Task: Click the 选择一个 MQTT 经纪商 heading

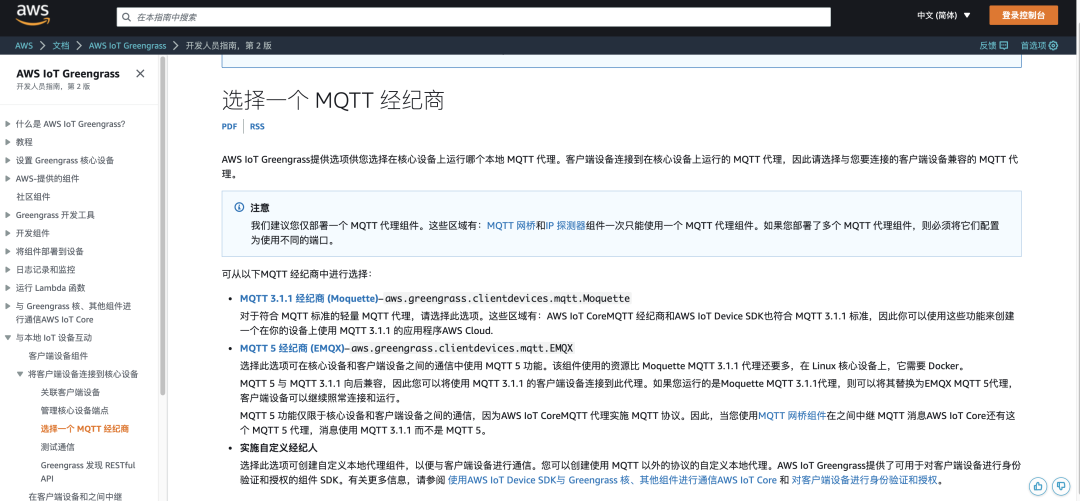Action: point(333,101)
